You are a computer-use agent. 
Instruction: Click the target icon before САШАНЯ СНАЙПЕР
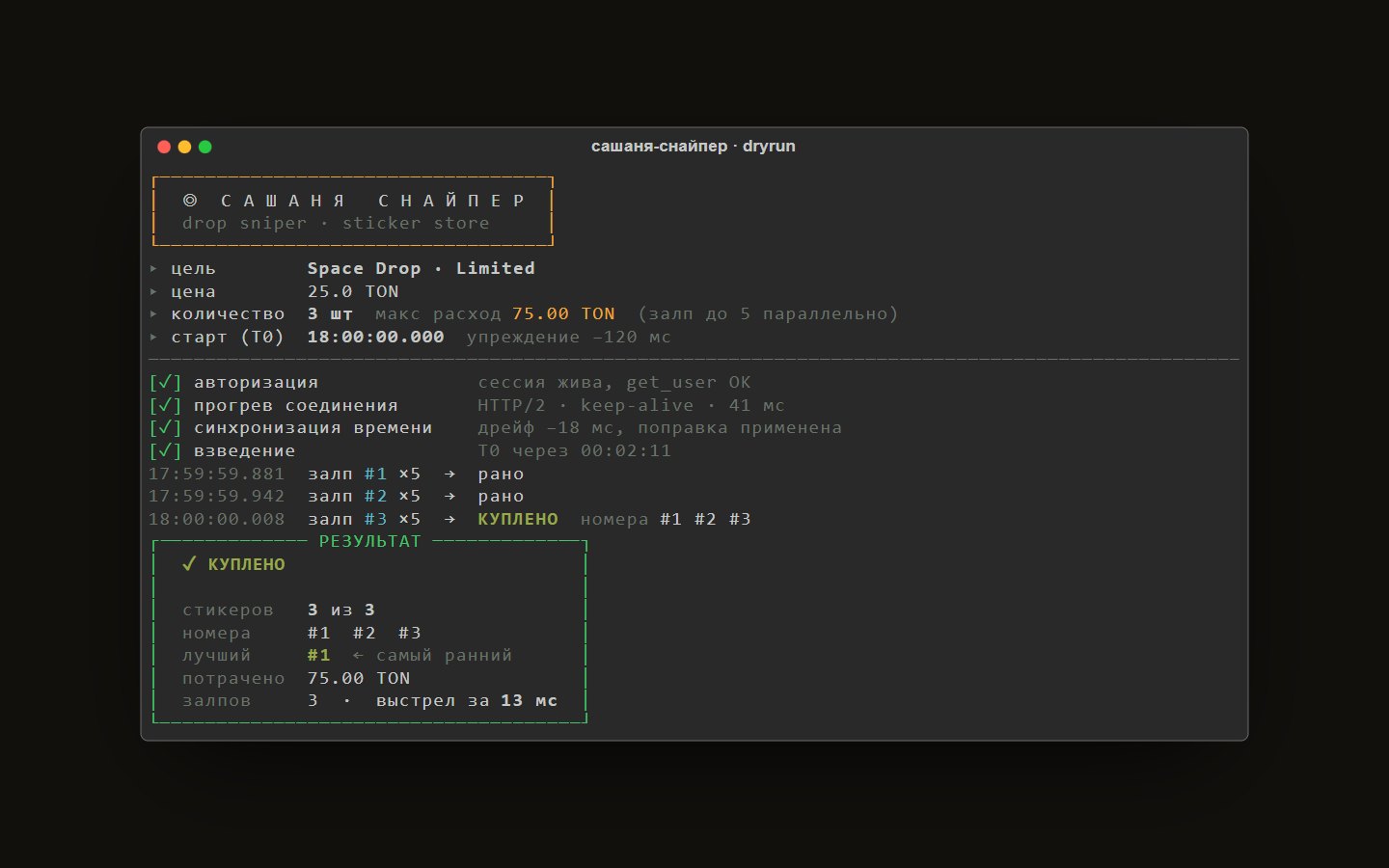pos(190,201)
